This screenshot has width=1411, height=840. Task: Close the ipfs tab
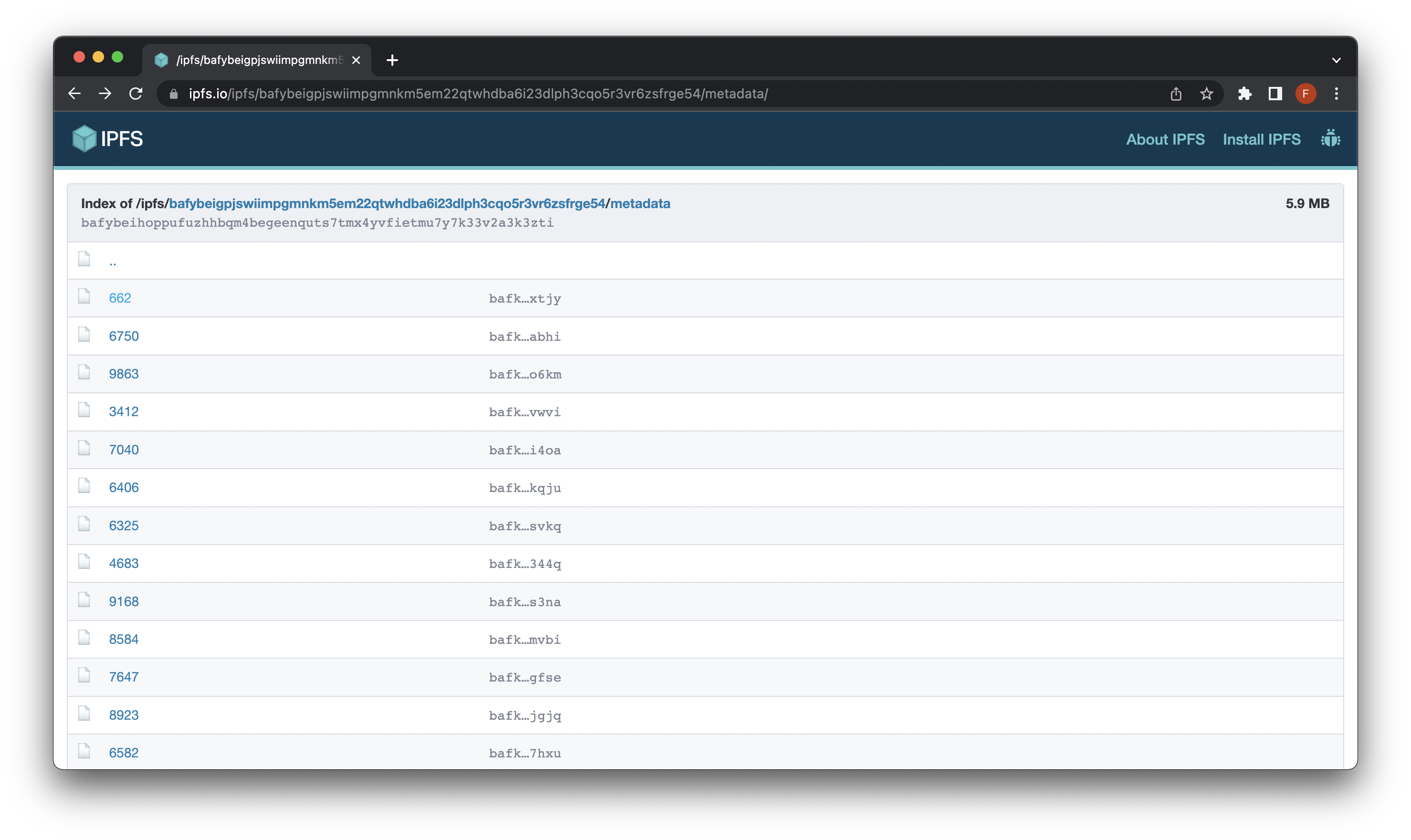(356, 60)
